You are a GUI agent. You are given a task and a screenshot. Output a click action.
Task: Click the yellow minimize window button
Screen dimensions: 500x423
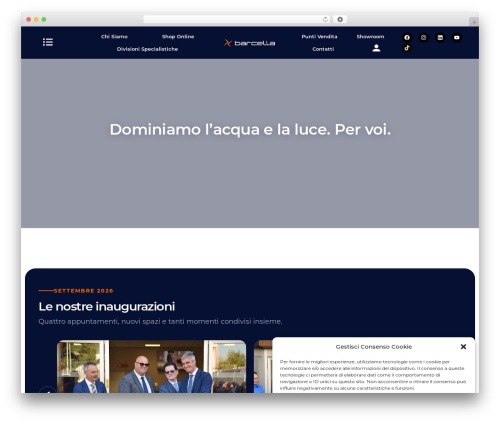tap(36, 19)
